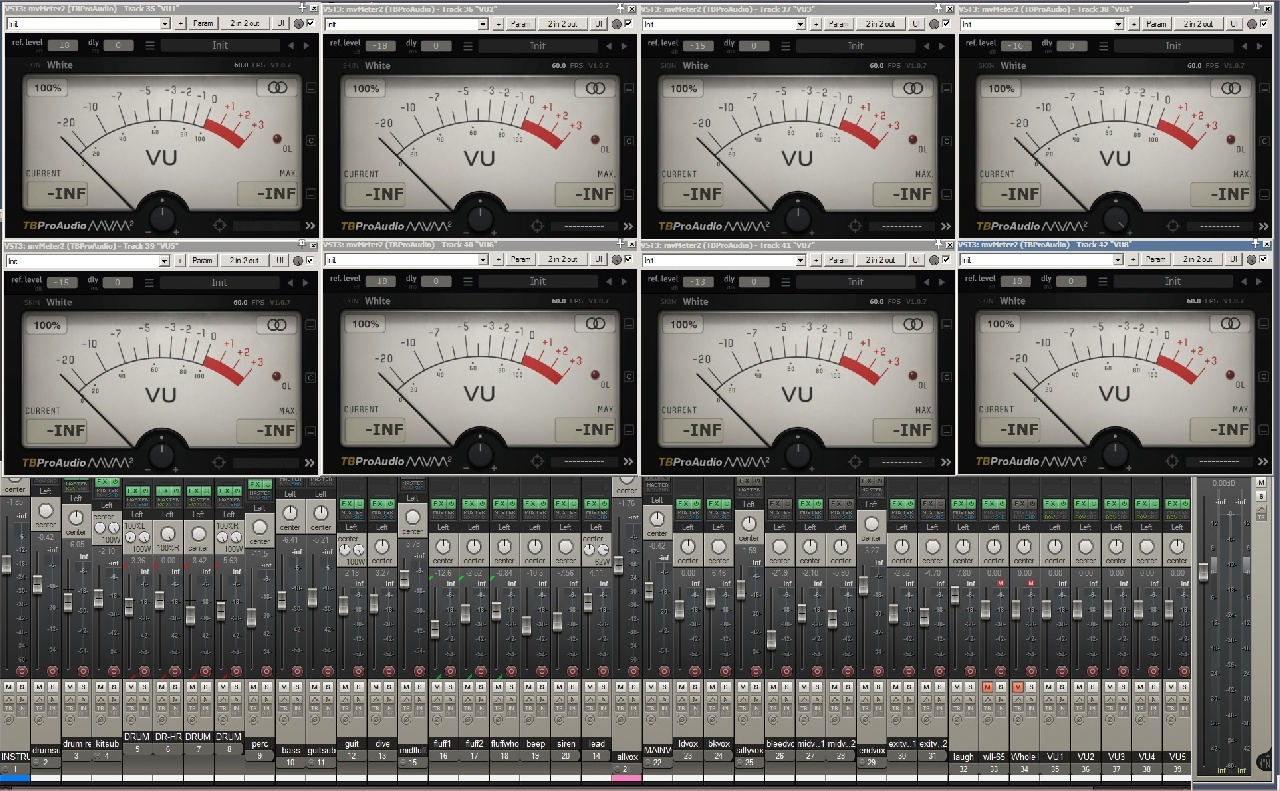Click stereo link icon in VU1 meter
Screen dimensions: 1280x791
[x=277, y=88]
